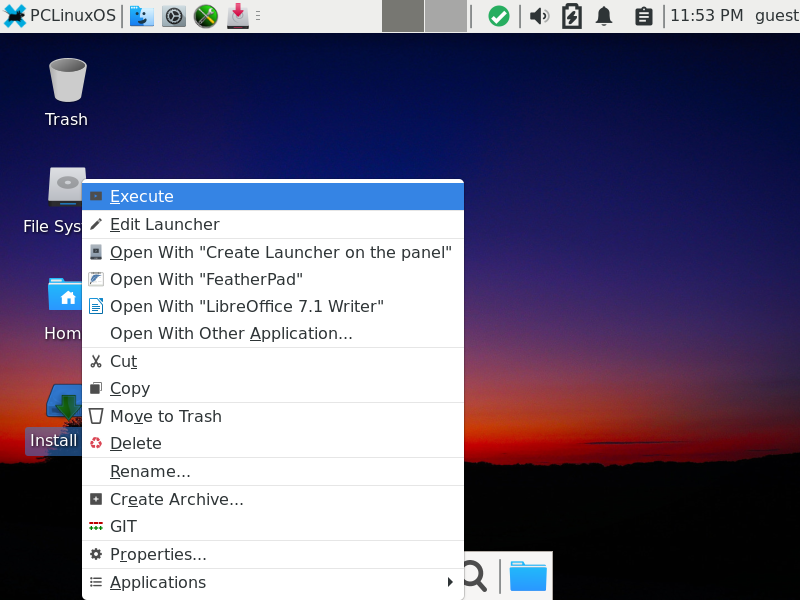Launch the file manager from the panel
The width and height of the screenshot is (800, 600).
(x=141, y=16)
